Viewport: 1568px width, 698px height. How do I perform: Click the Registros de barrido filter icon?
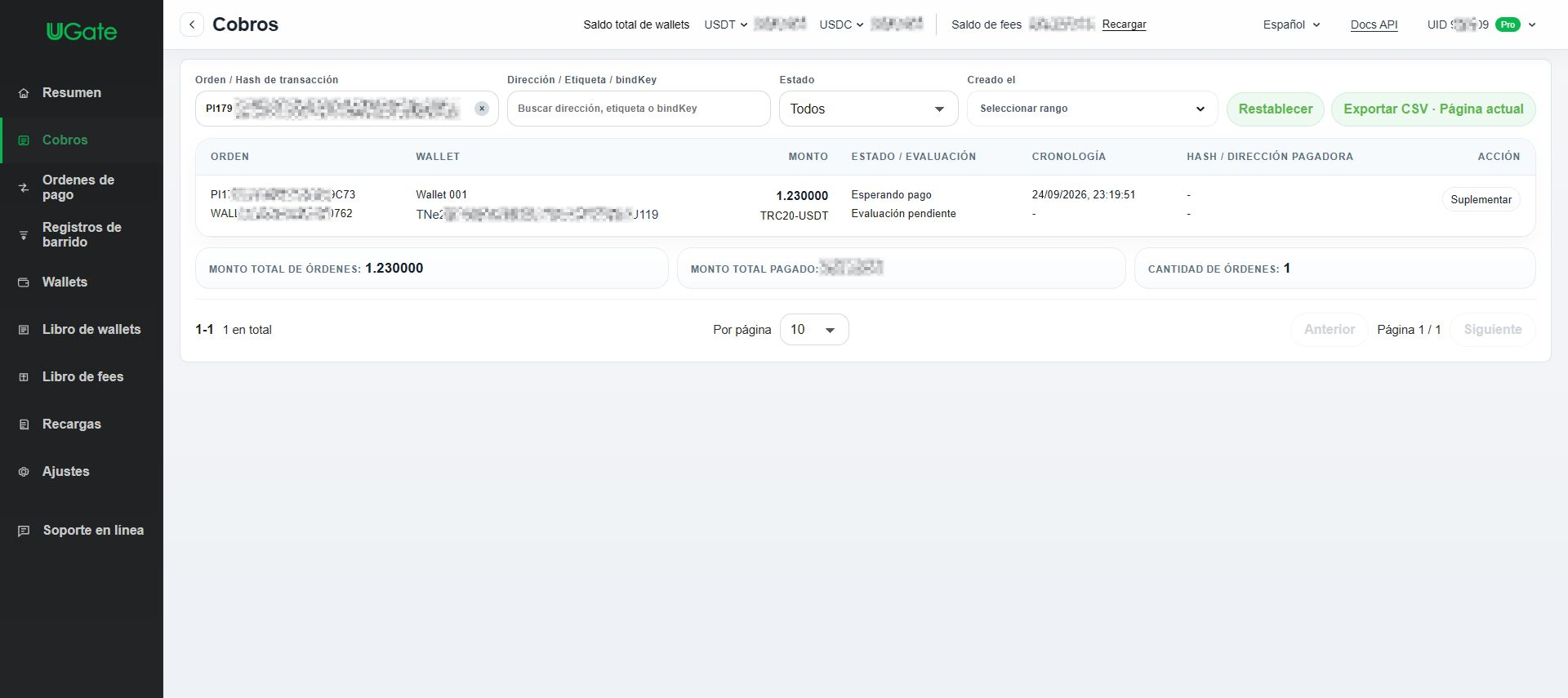click(24, 235)
